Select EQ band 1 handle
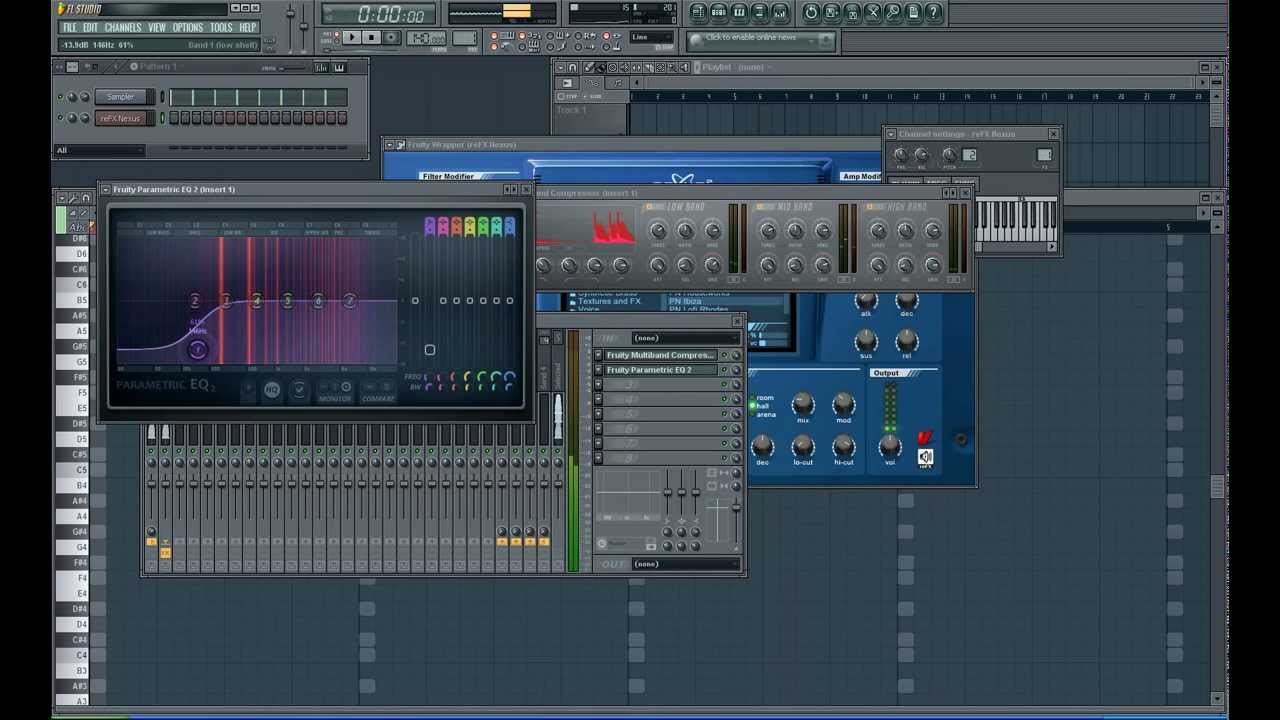 pyautogui.click(x=197, y=349)
